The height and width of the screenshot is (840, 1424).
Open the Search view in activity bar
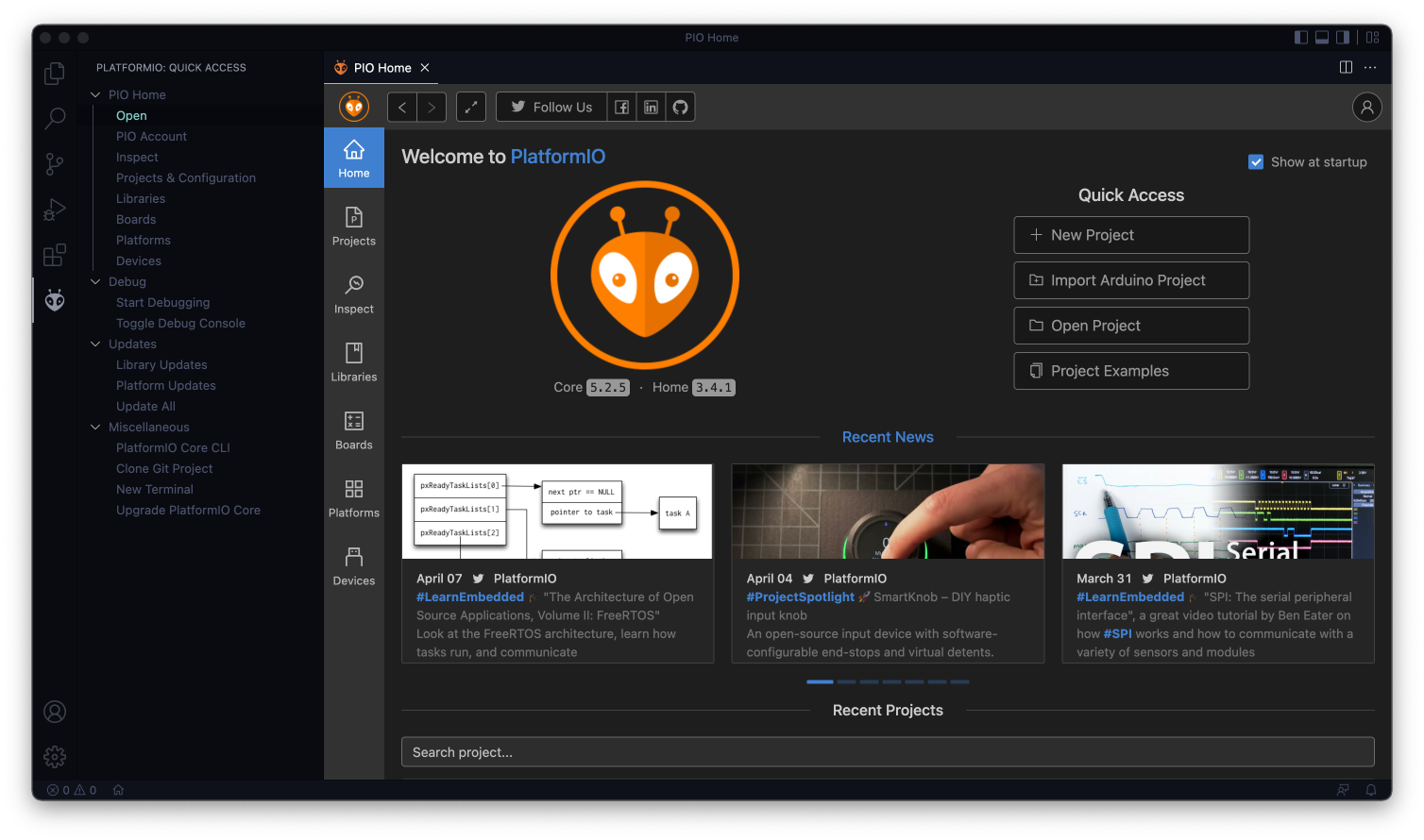(55, 118)
